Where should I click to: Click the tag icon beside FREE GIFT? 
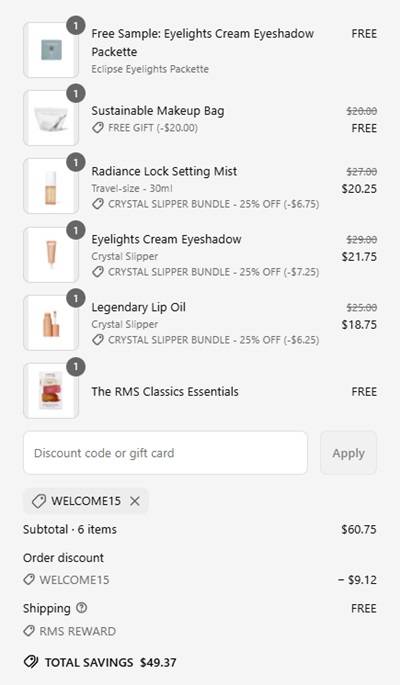coord(98,128)
